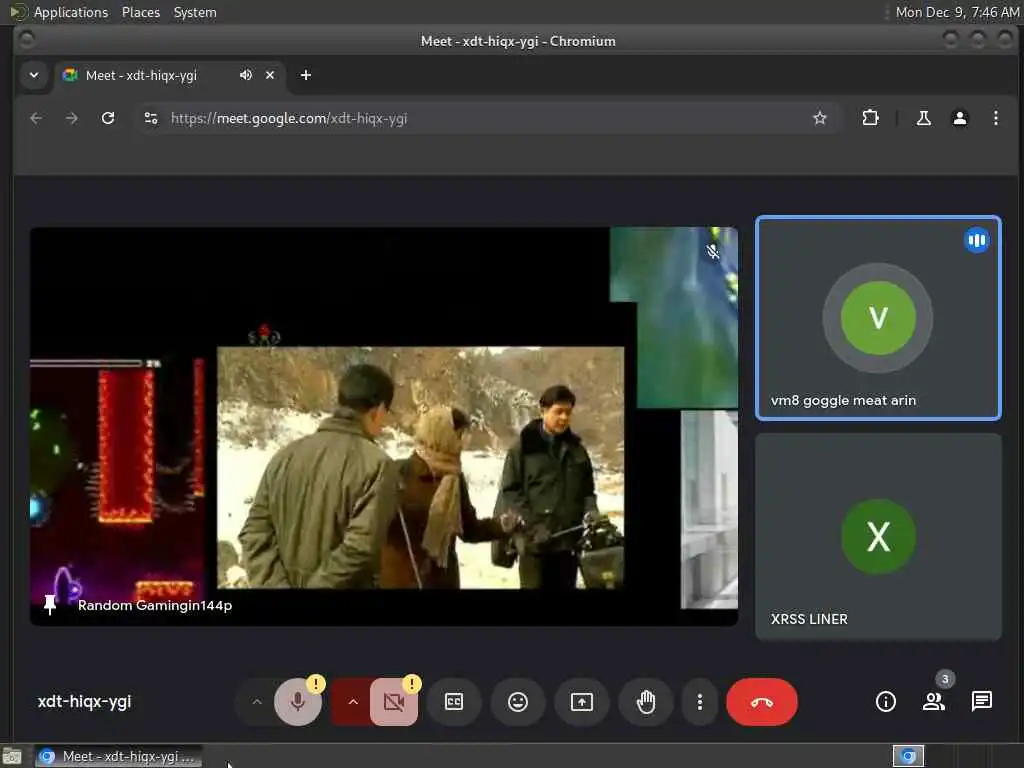Open the Places menu
The height and width of the screenshot is (768, 1024).
[x=140, y=12]
